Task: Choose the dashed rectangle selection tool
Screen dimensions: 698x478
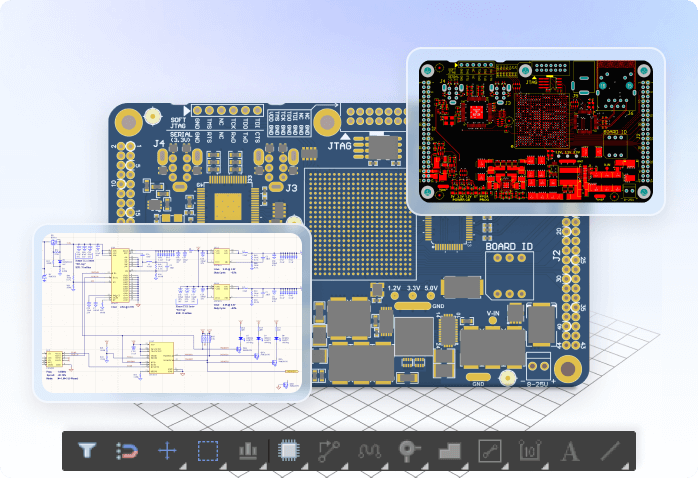Action: click(x=207, y=450)
